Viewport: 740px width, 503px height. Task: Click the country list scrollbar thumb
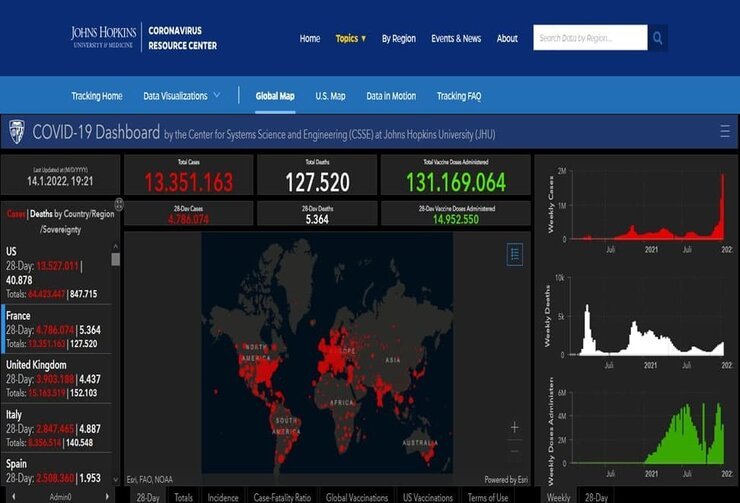coord(115,259)
